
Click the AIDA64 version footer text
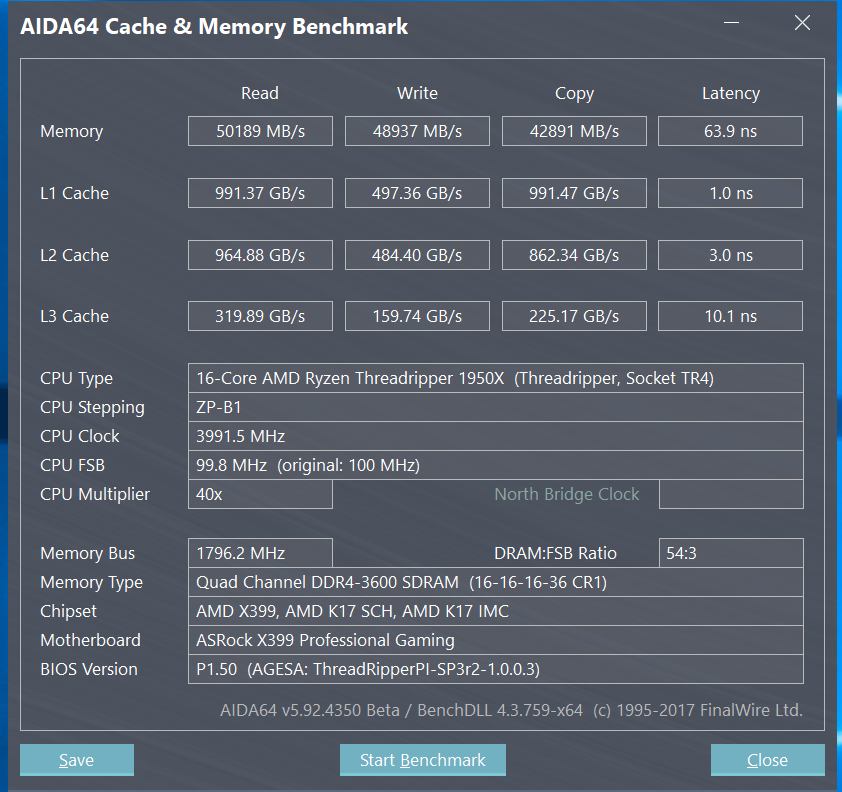tap(511, 710)
